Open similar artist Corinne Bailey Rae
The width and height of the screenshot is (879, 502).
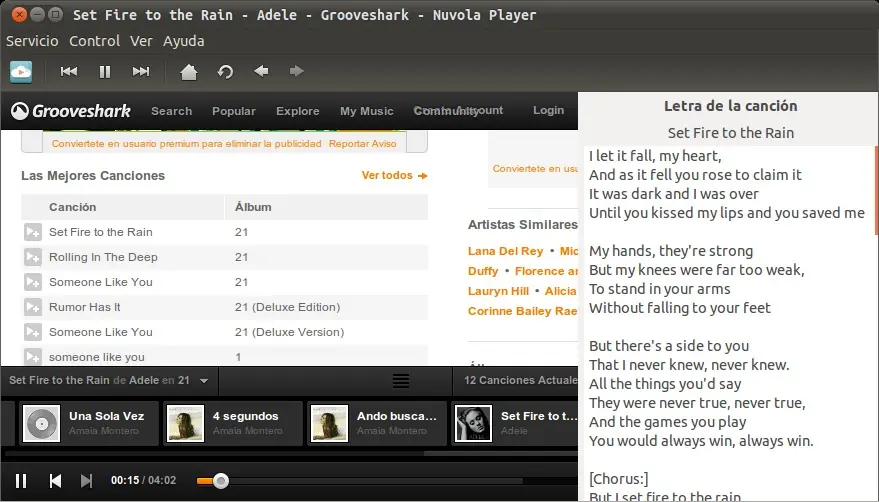click(x=522, y=311)
